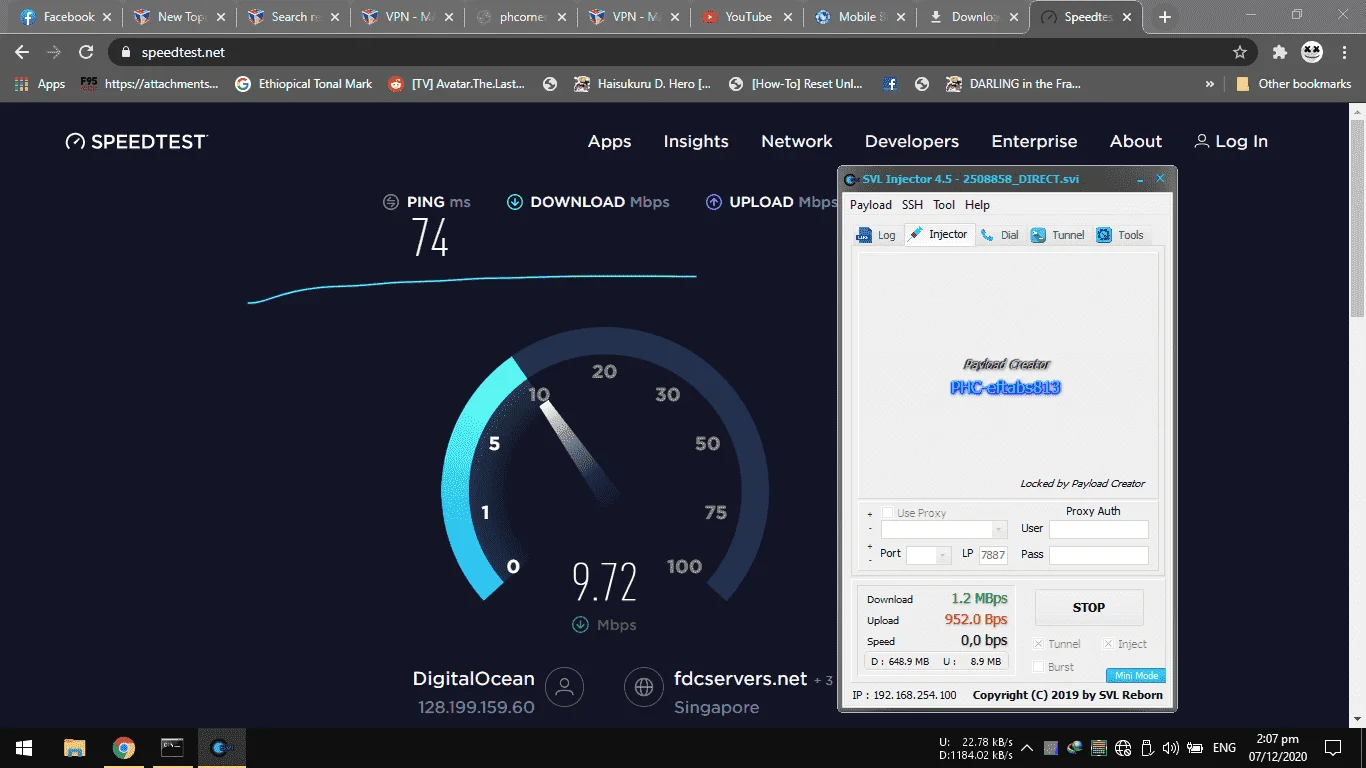Switch to the Dial tab
This screenshot has width=1366, height=768.
click(x=999, y=235)
